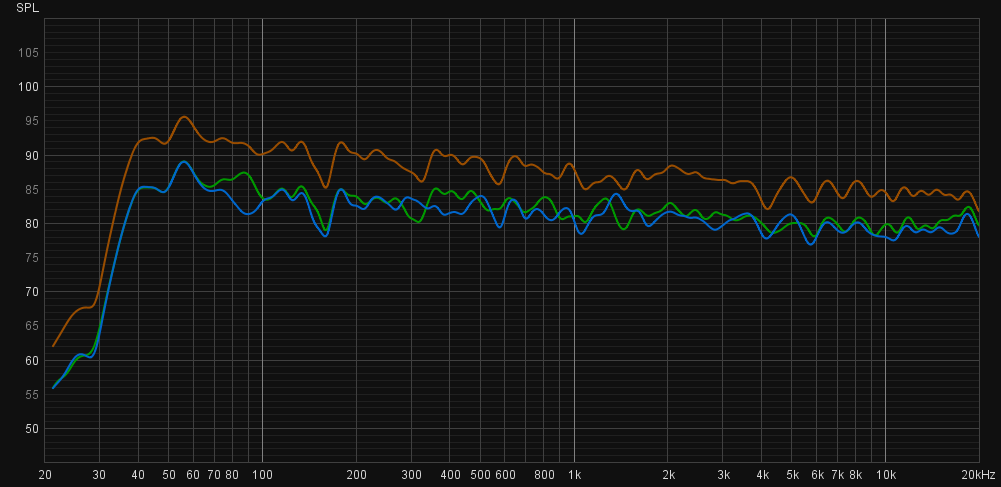Screen dimensions: 1001x487
Task: Click the orange trace's highest peak near 55 Hz
Action: click(184, 116)
